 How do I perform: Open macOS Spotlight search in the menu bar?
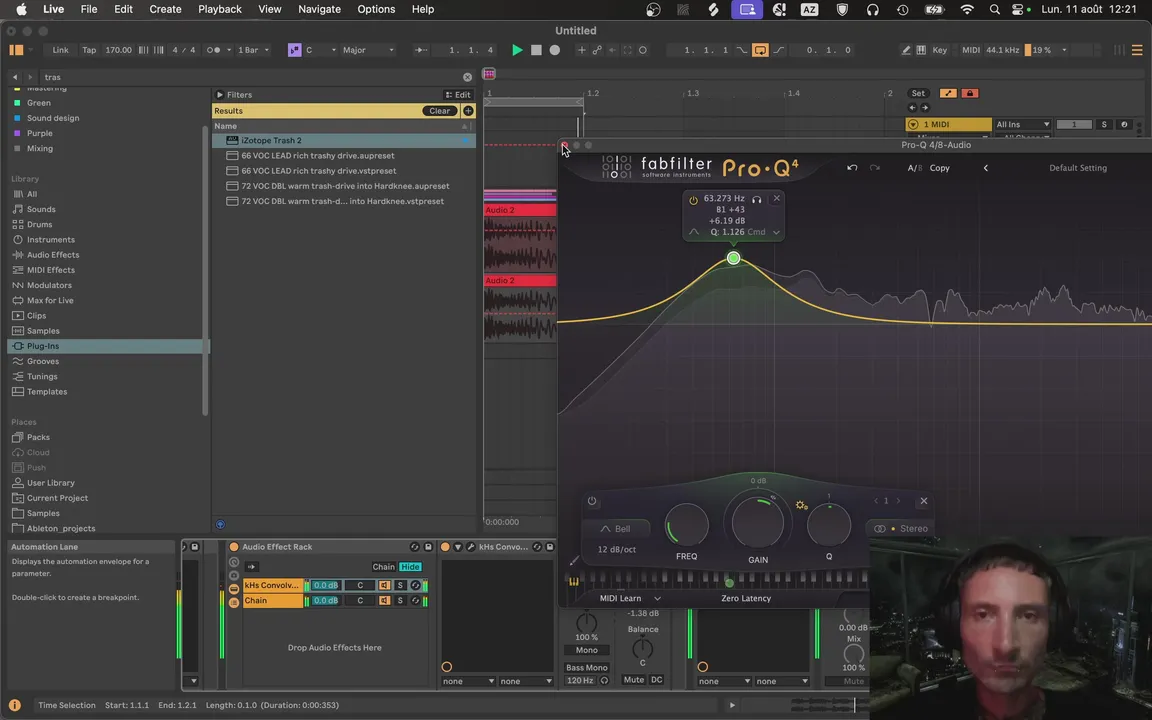994,10
